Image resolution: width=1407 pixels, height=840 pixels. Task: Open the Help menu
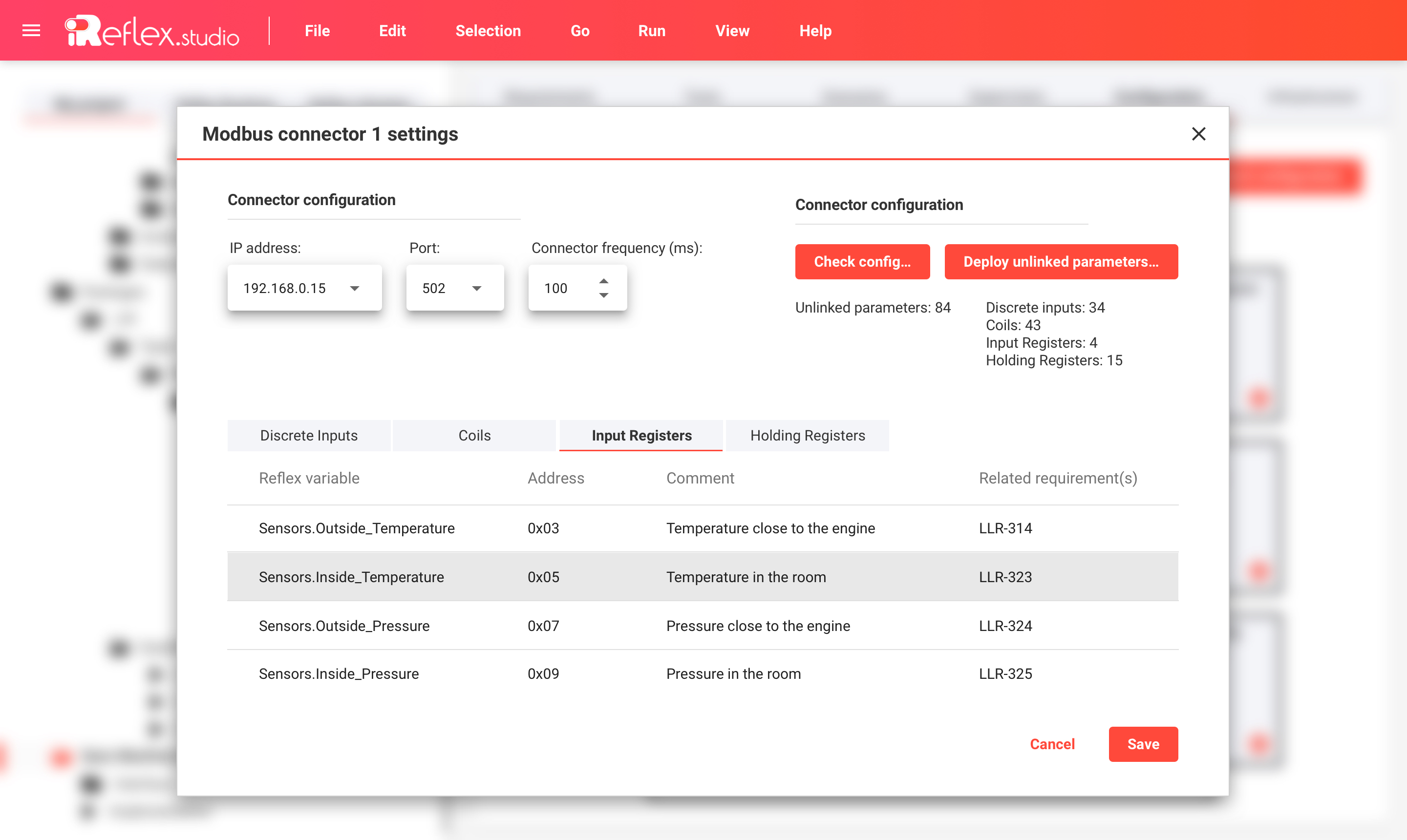click(815, 31)
